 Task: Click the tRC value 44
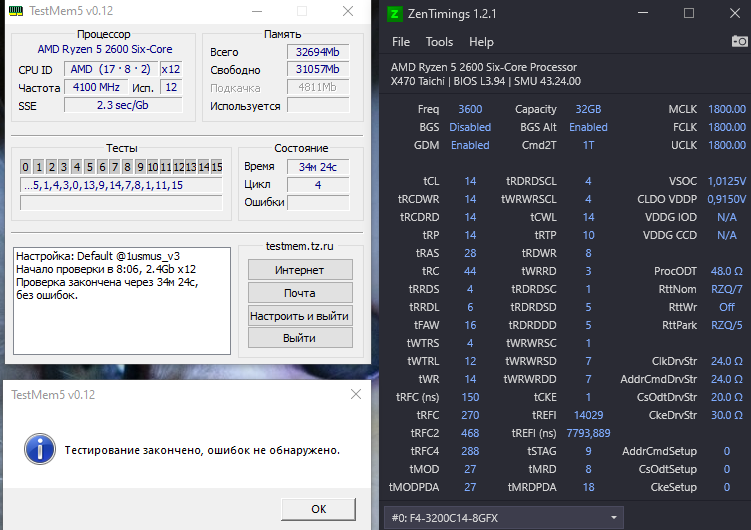[470, 271]
